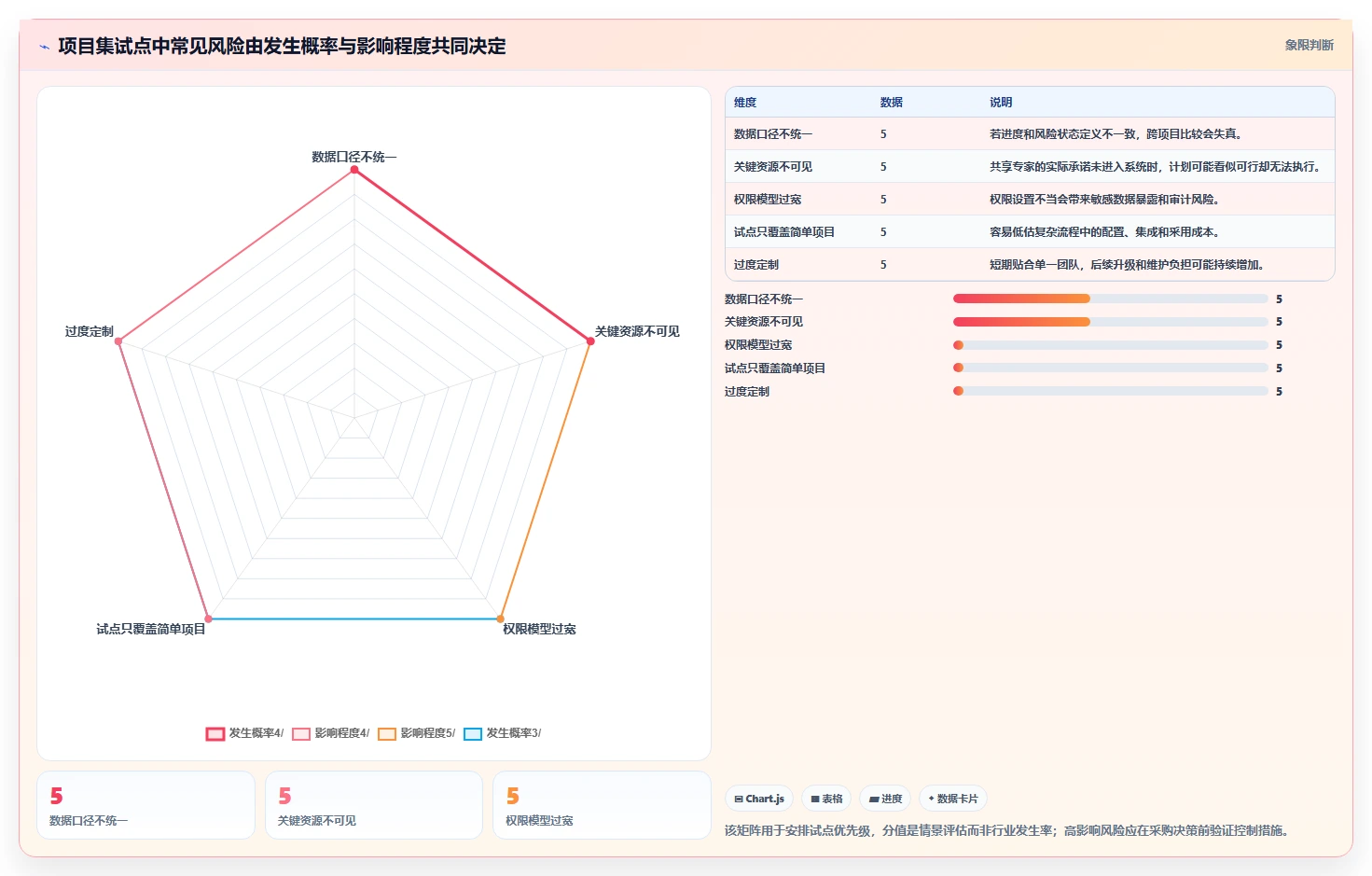
Task: Toggle the 影响程度4/ legend item
Action: click(330, 733)
